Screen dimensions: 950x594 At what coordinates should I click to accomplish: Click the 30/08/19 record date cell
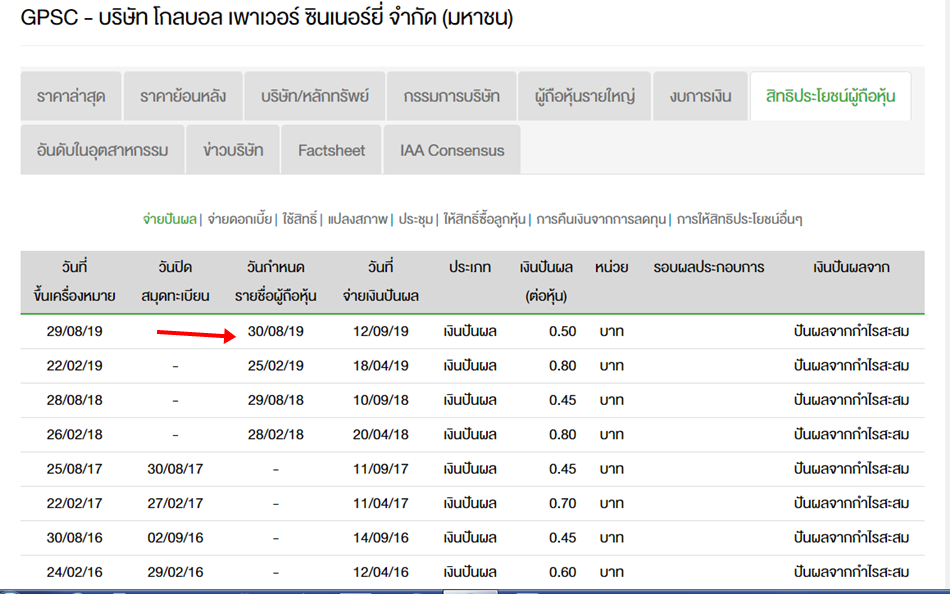[x=276, y=332]
